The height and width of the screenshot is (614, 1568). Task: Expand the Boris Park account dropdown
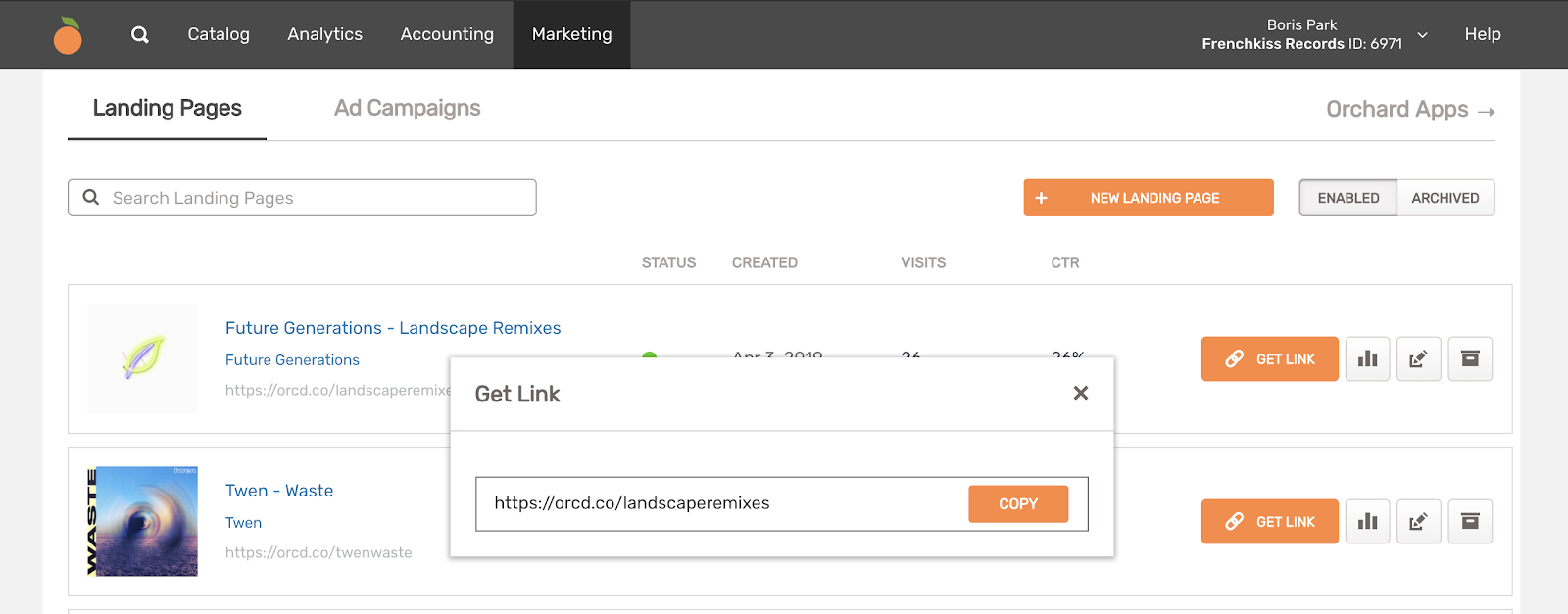1422,35
